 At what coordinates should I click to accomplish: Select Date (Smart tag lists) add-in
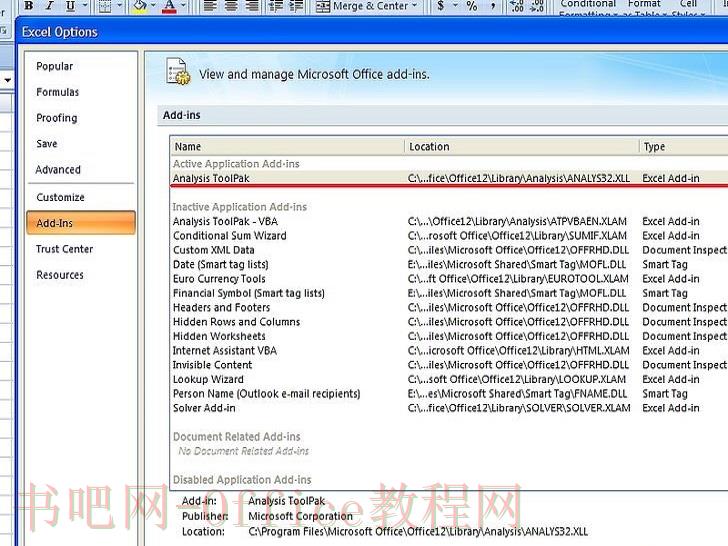(x=449, y=265)
